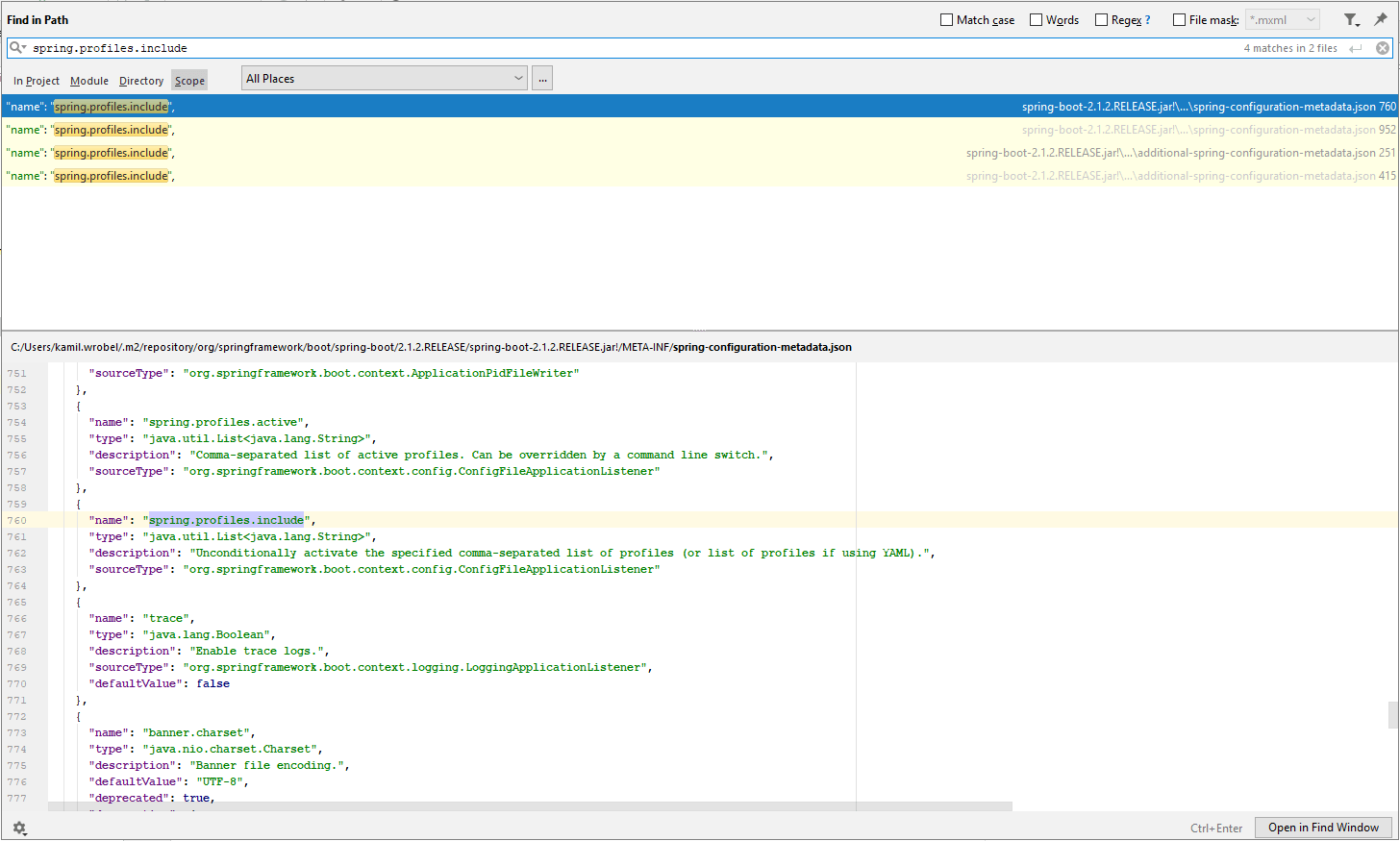
Task: Show regex help question mark
Action: pos(1147,19)
